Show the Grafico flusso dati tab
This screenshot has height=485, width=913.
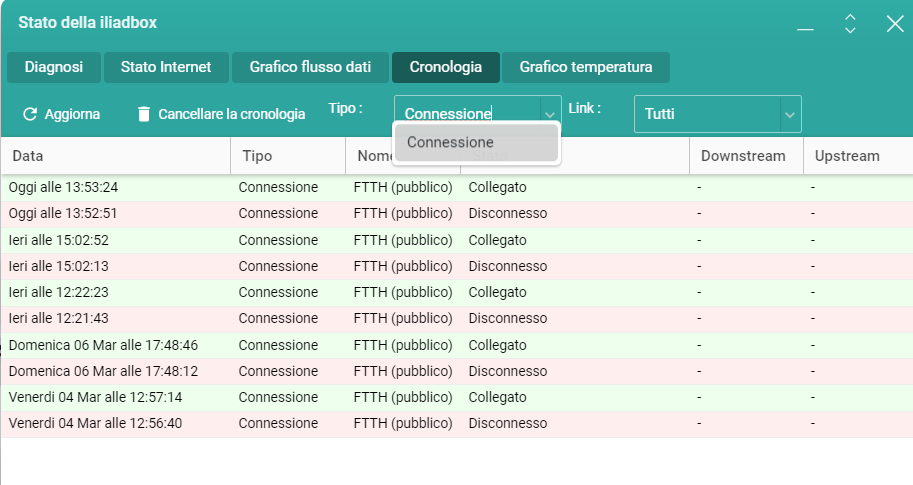[x=310, y=67]
